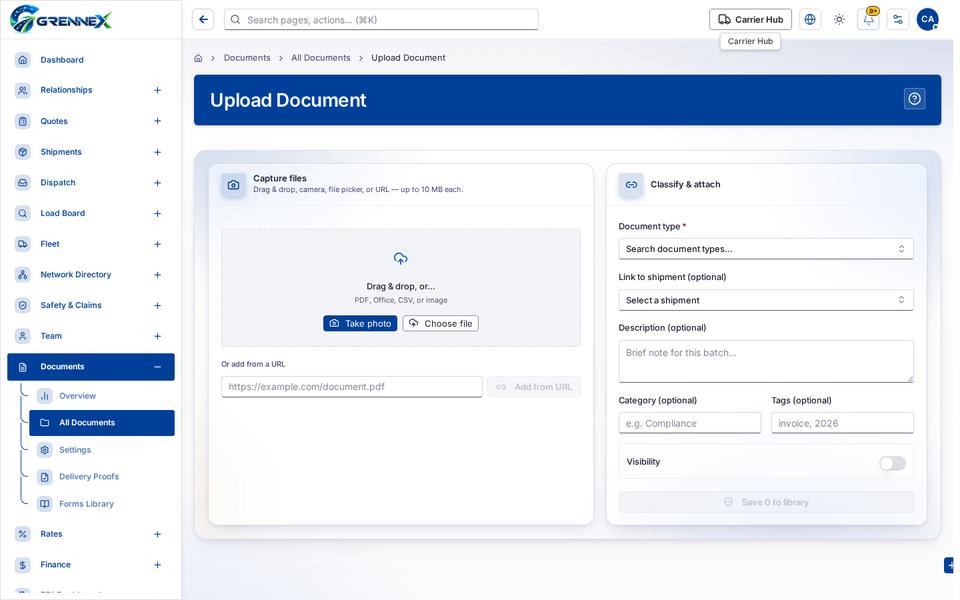Click the link icon beside Classify & attach
960x600 pixels.
(x=631, y=184)
